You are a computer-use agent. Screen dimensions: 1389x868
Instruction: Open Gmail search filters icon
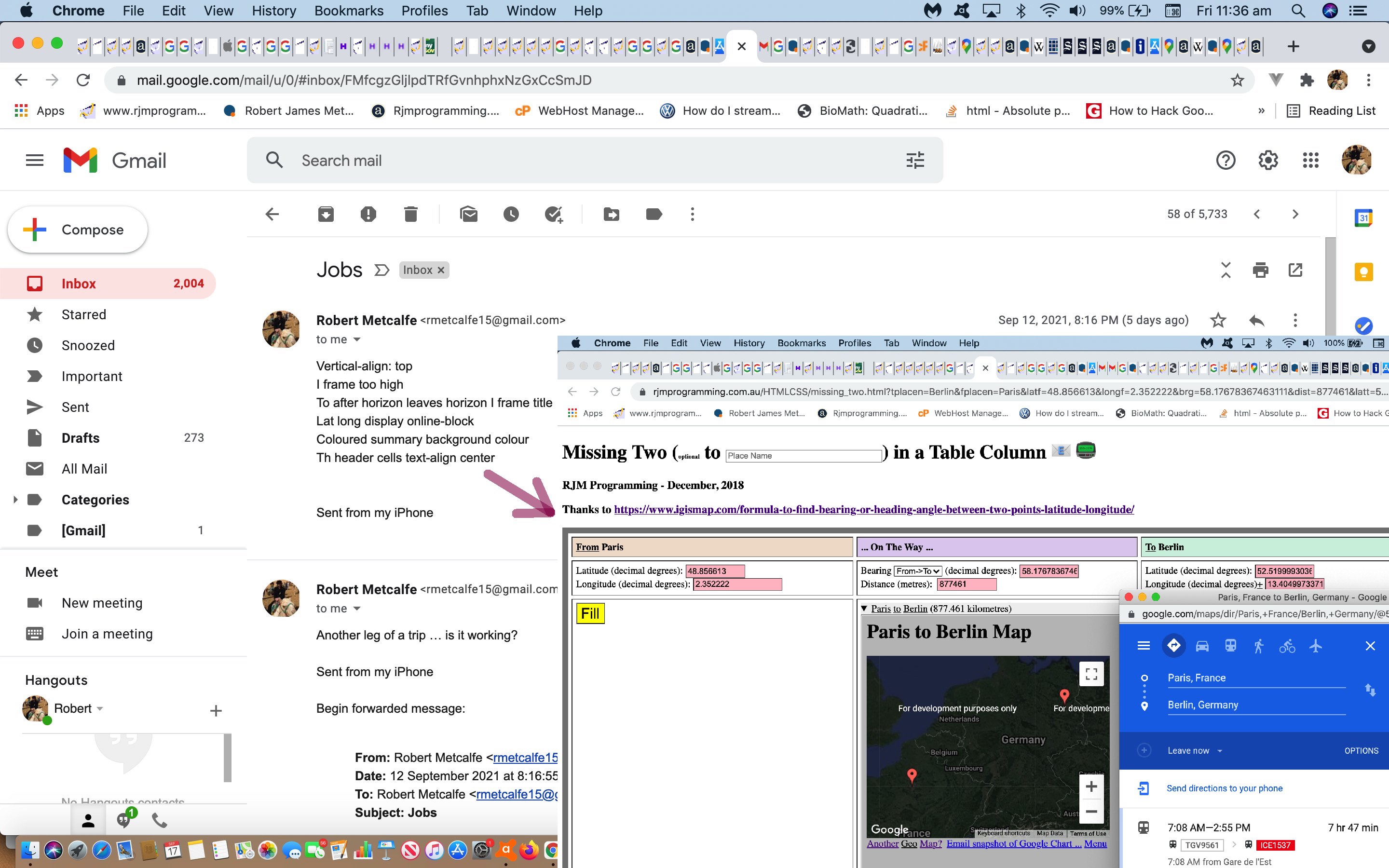click(914, 160)
